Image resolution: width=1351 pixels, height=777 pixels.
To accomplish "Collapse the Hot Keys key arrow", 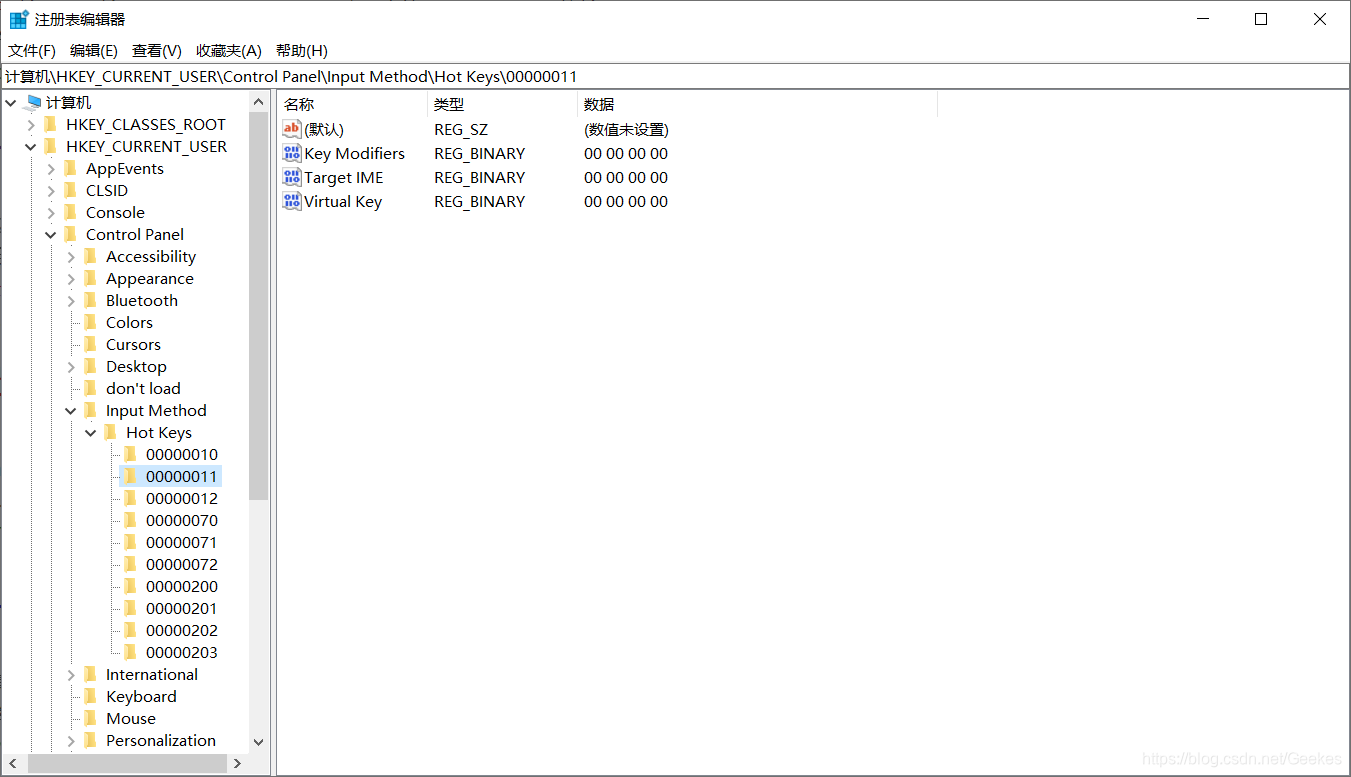I will click(x=91, y=432).
